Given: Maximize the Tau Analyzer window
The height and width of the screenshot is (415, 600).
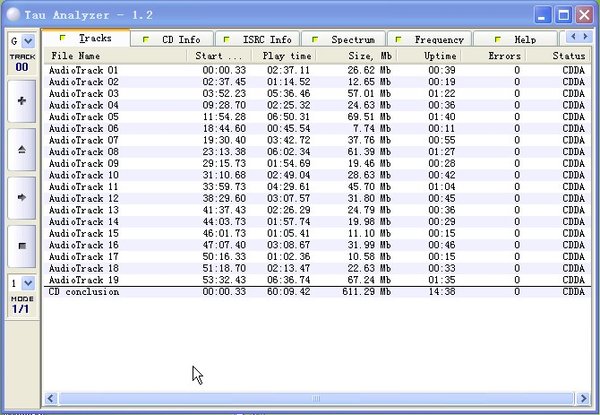Looking at the screenshot, I should 563,15.
